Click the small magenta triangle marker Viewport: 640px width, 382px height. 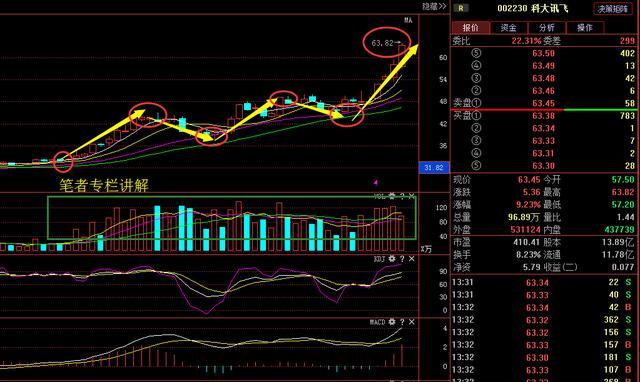[376, 182]
